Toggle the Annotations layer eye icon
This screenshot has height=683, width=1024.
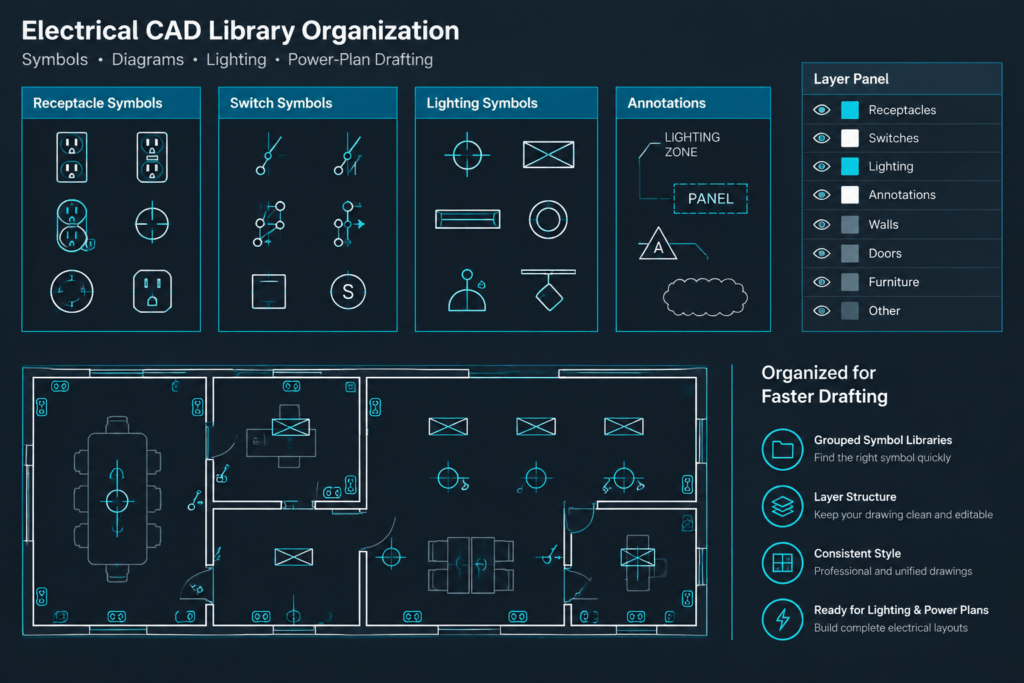[822, 195]
